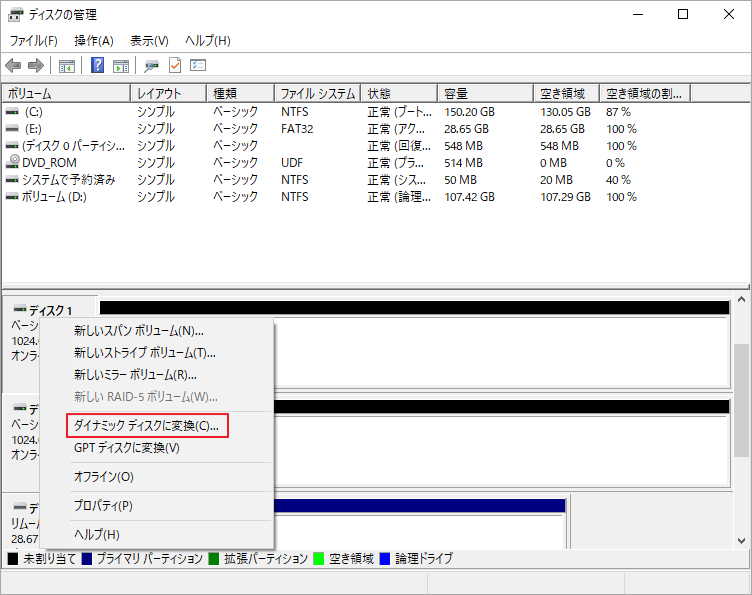Click the 150.20 GB capacity cell

[470, 112]
